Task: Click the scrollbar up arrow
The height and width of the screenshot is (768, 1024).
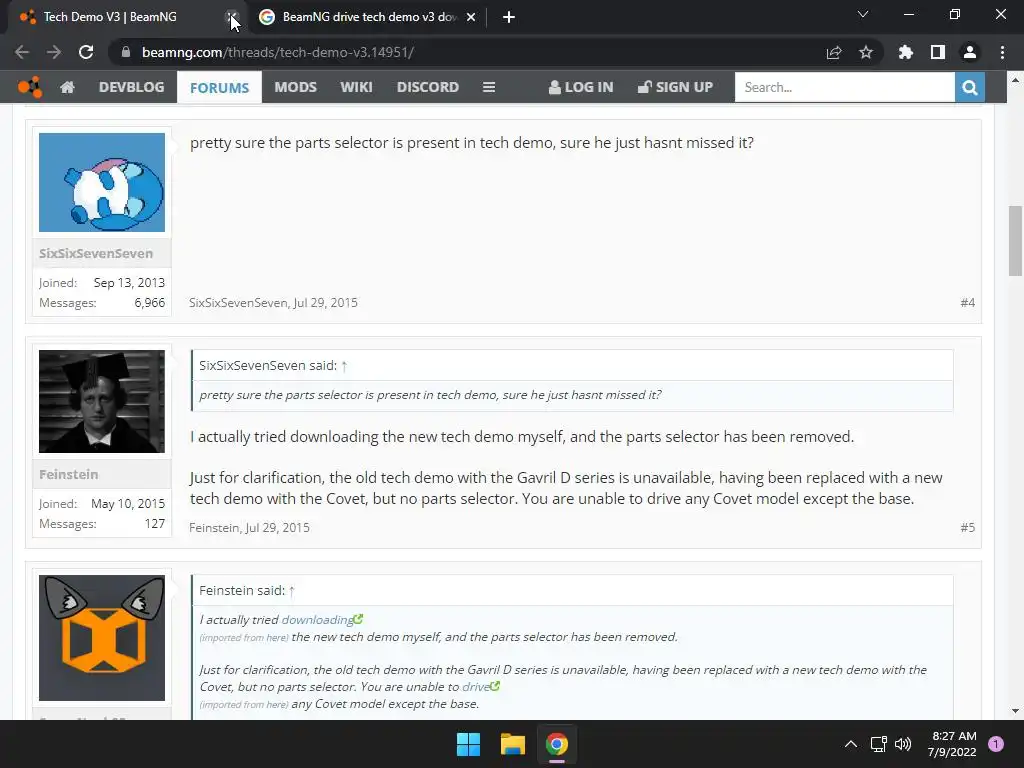Action: 1015,80
